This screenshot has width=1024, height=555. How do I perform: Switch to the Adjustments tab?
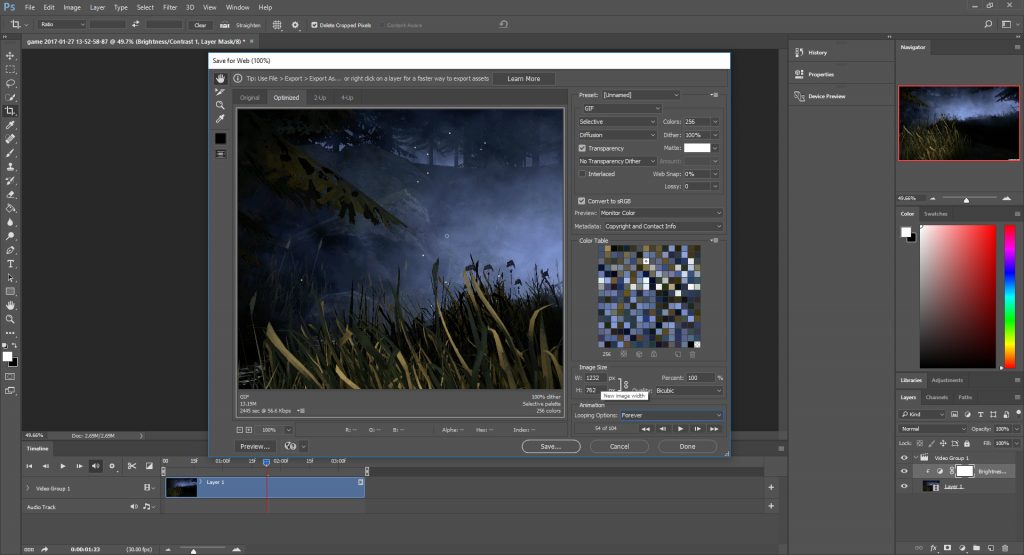point(947,380)
